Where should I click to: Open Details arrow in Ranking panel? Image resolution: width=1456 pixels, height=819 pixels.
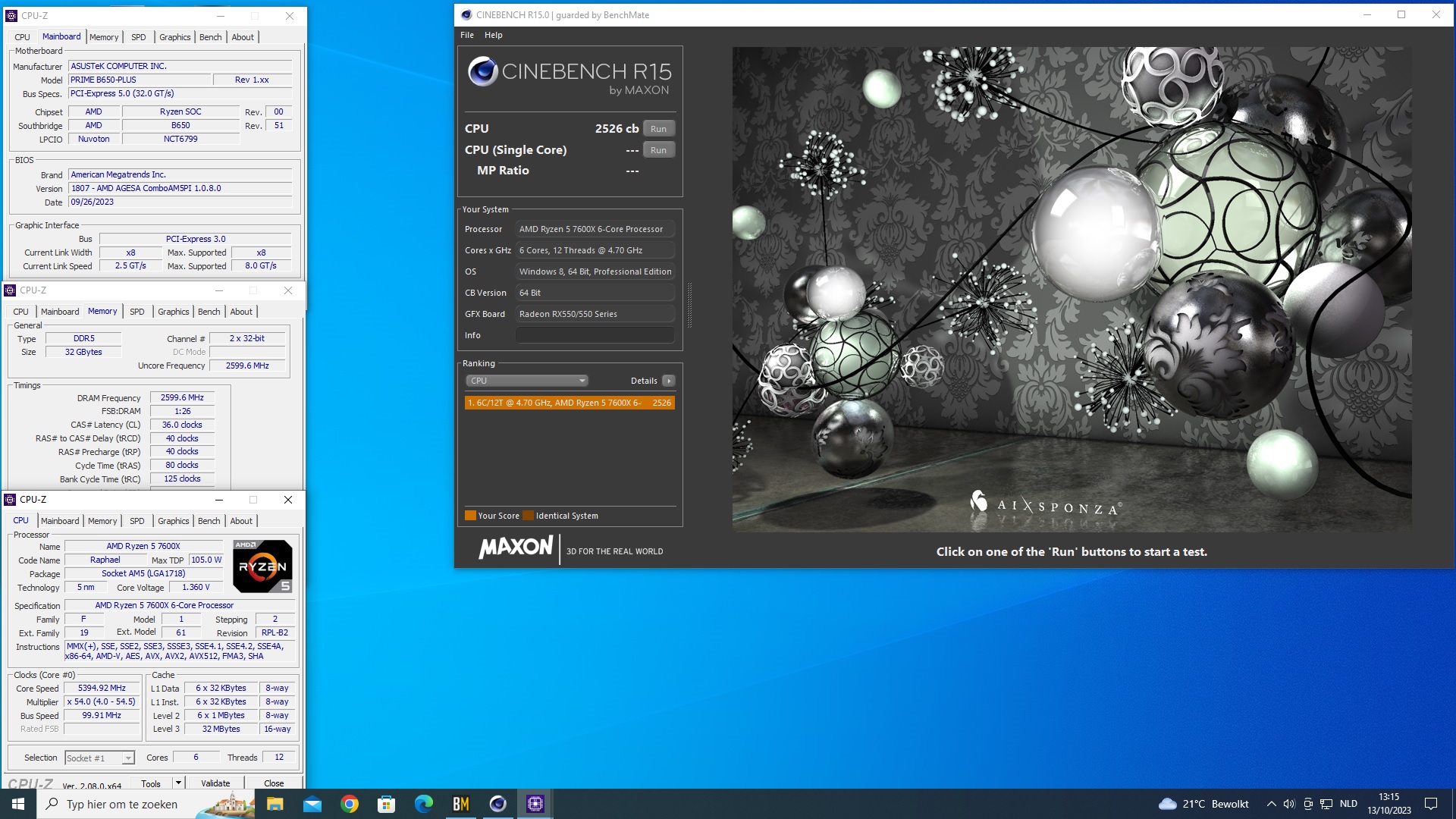coord(668,381)
